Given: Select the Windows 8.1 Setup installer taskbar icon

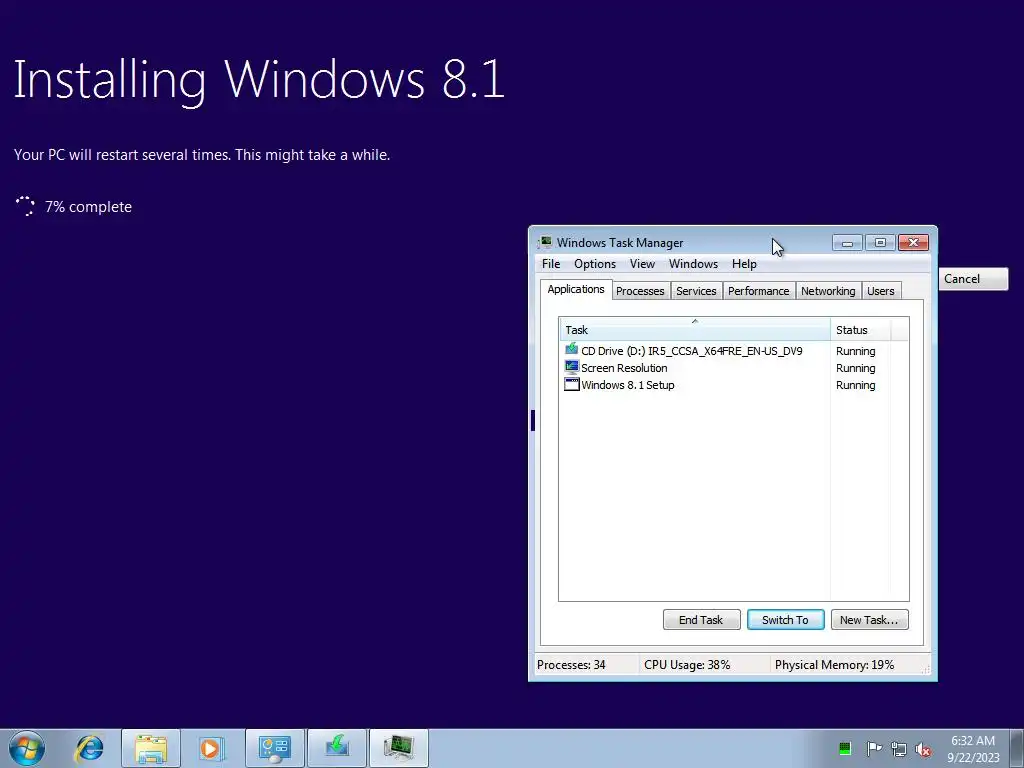Looking at the screenshot, I should coord(337,748).
